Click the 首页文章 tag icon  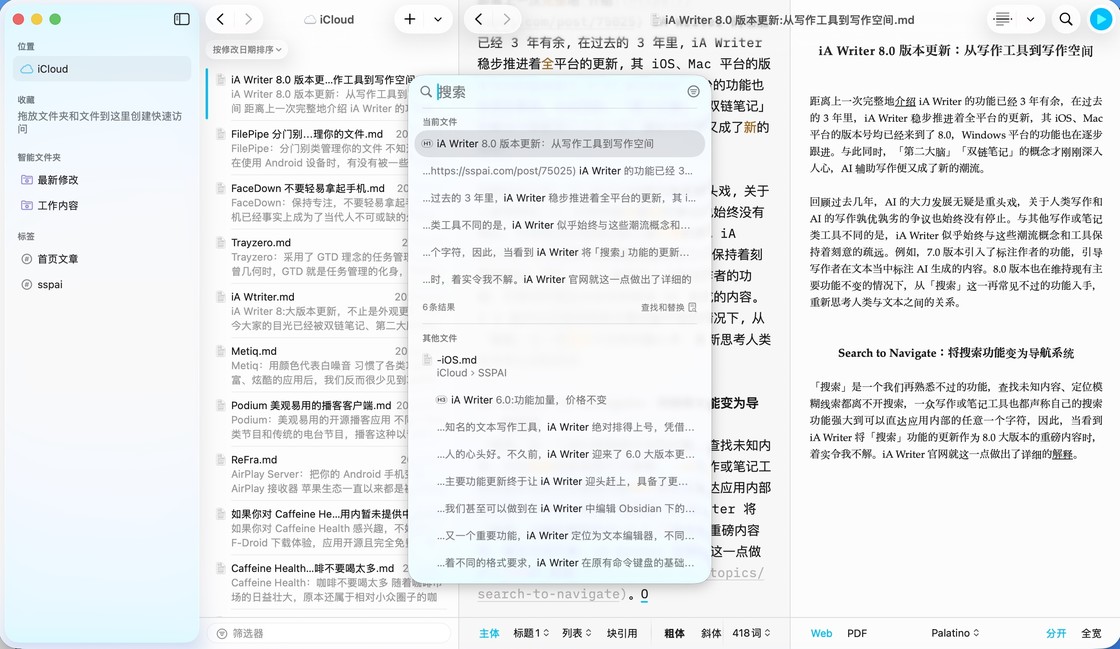point(26,259)
